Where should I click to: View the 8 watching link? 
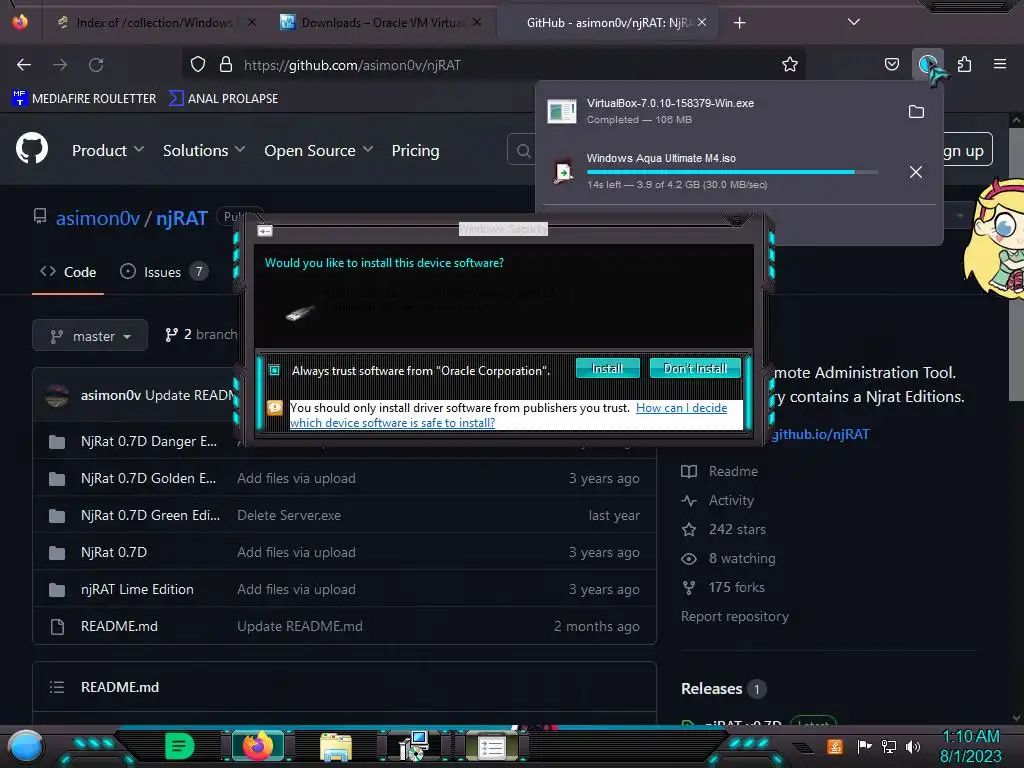(x=728, y=558)
